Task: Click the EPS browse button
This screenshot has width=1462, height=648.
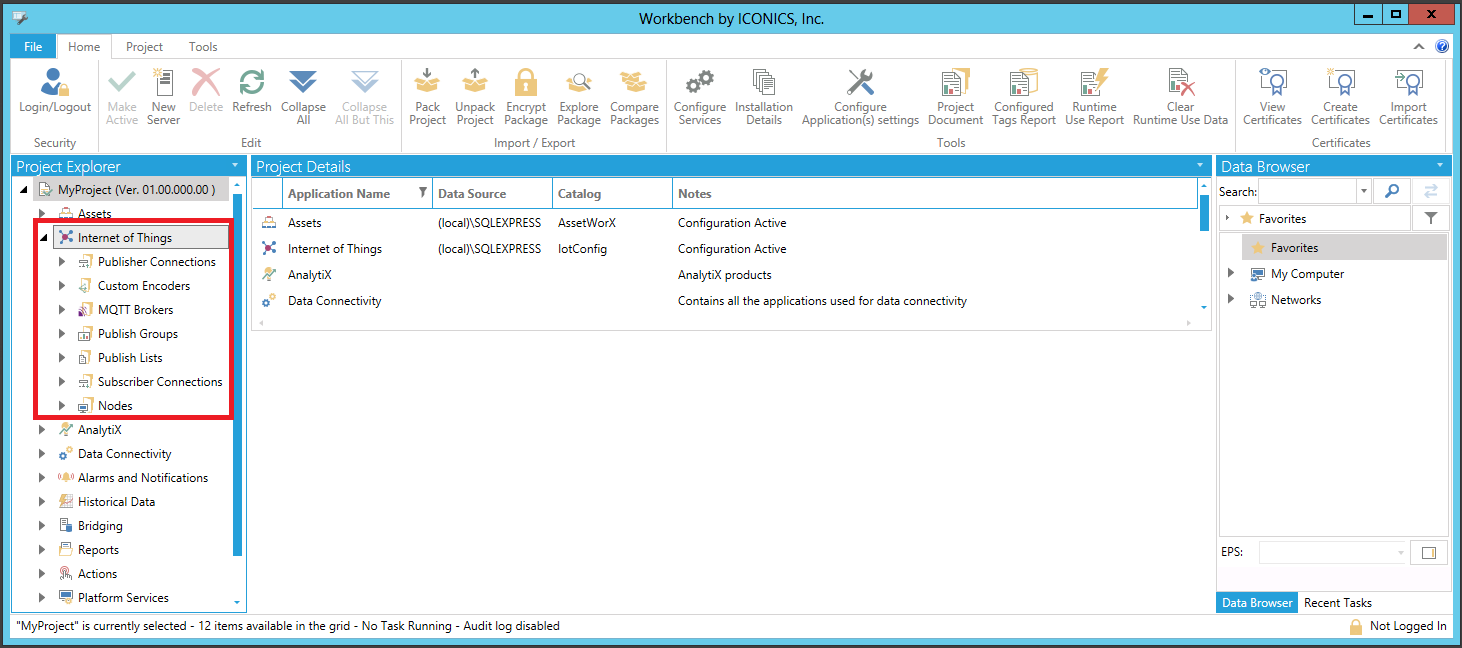Action: coord(1428,553)
